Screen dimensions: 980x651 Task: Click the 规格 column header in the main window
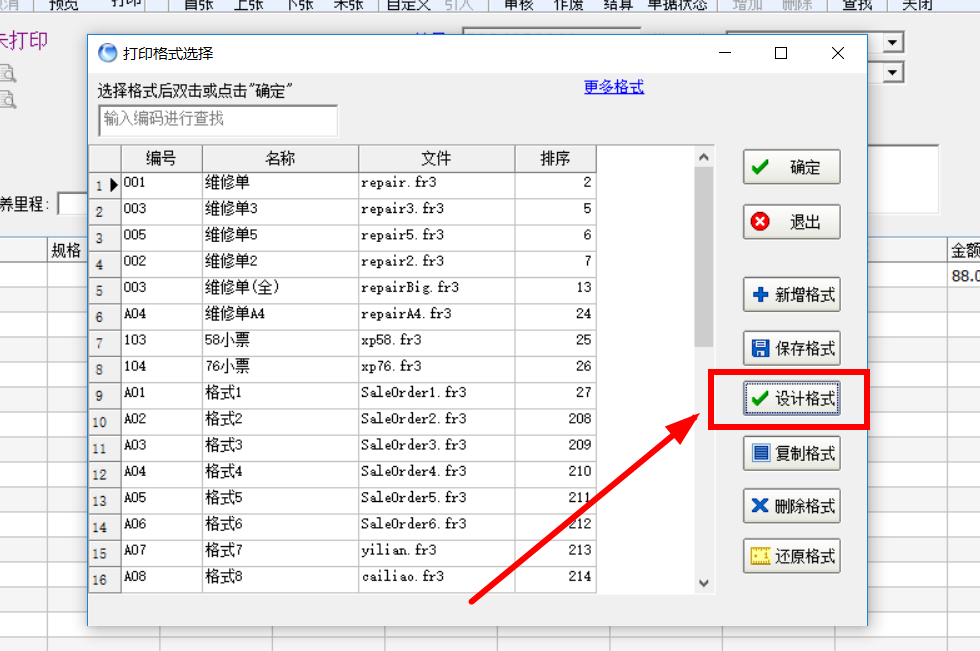point(66,251)
